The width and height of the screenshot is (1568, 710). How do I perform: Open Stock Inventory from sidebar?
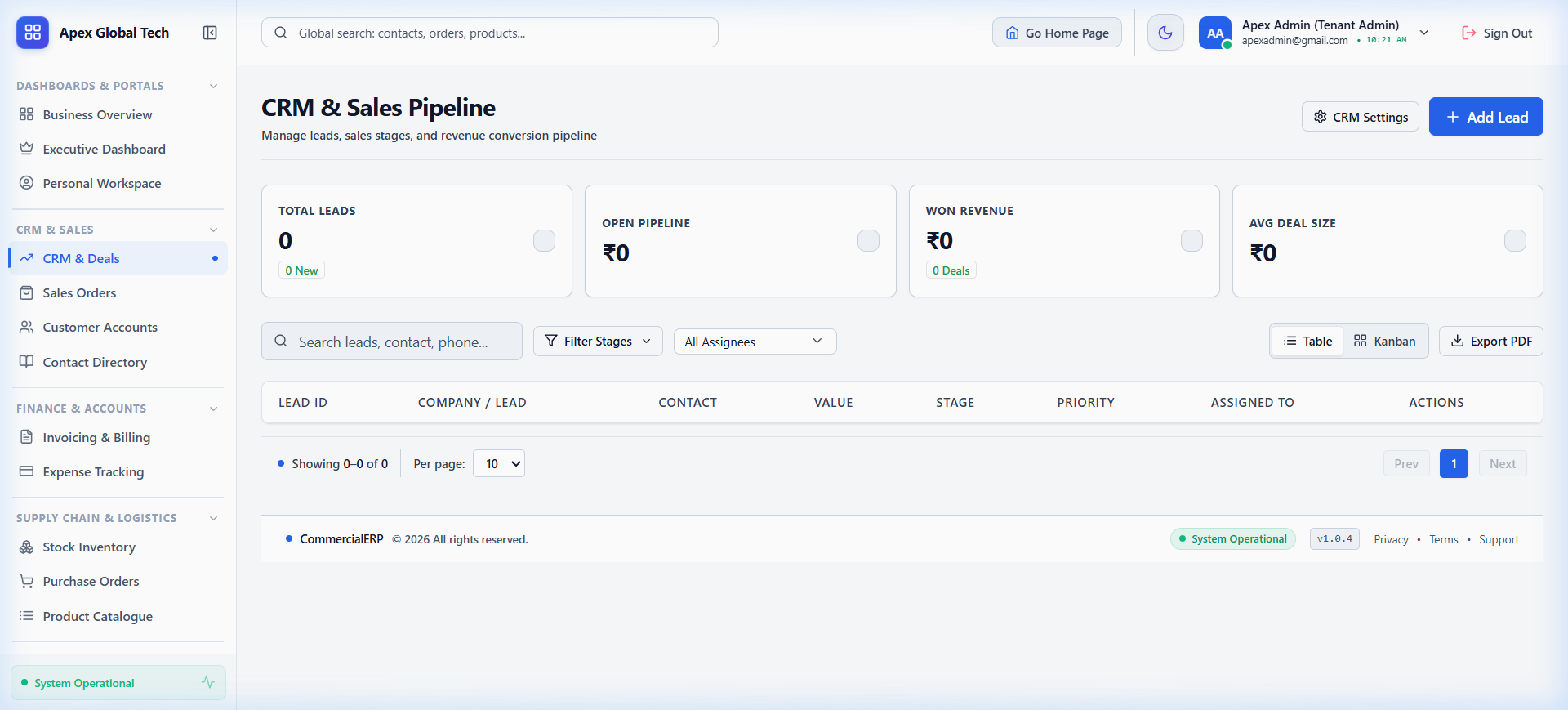89,547
